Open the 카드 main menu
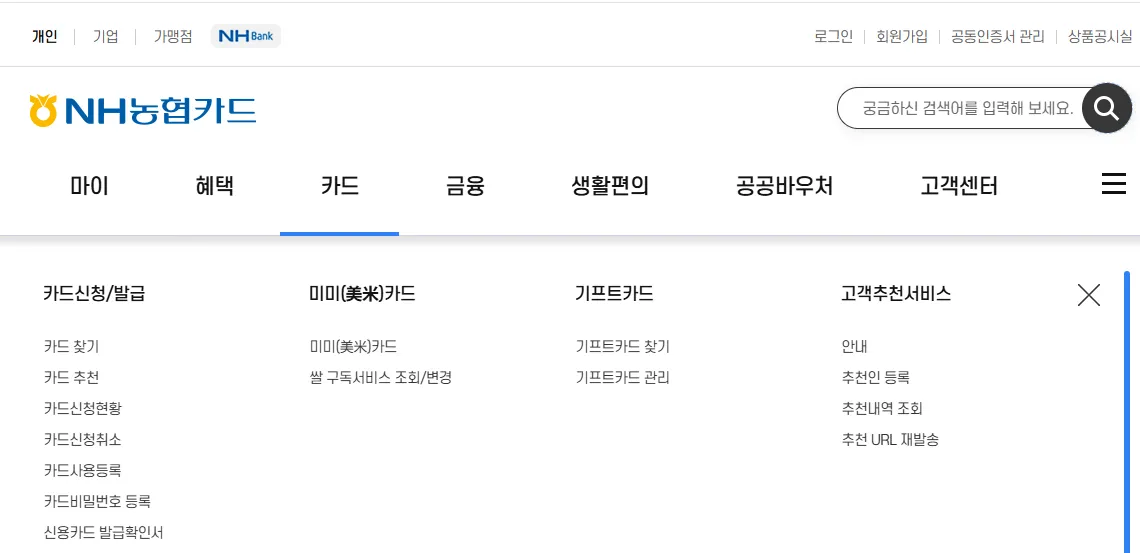This screenshot has height=553, width=1140. pos(340,187)
